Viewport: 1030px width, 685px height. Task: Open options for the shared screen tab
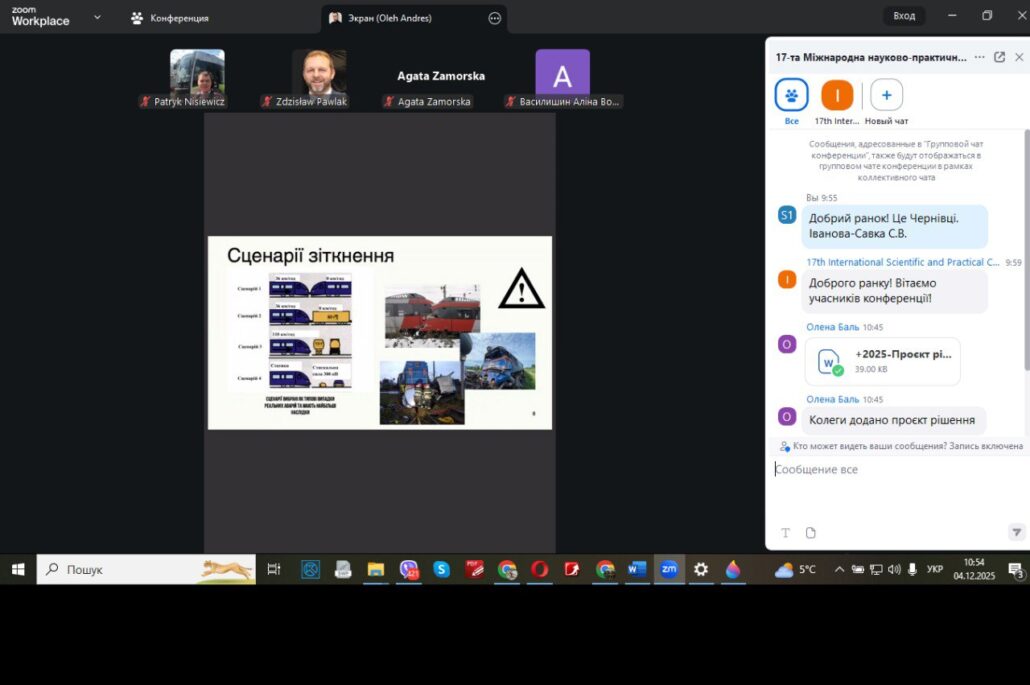(x=494, y=18)
